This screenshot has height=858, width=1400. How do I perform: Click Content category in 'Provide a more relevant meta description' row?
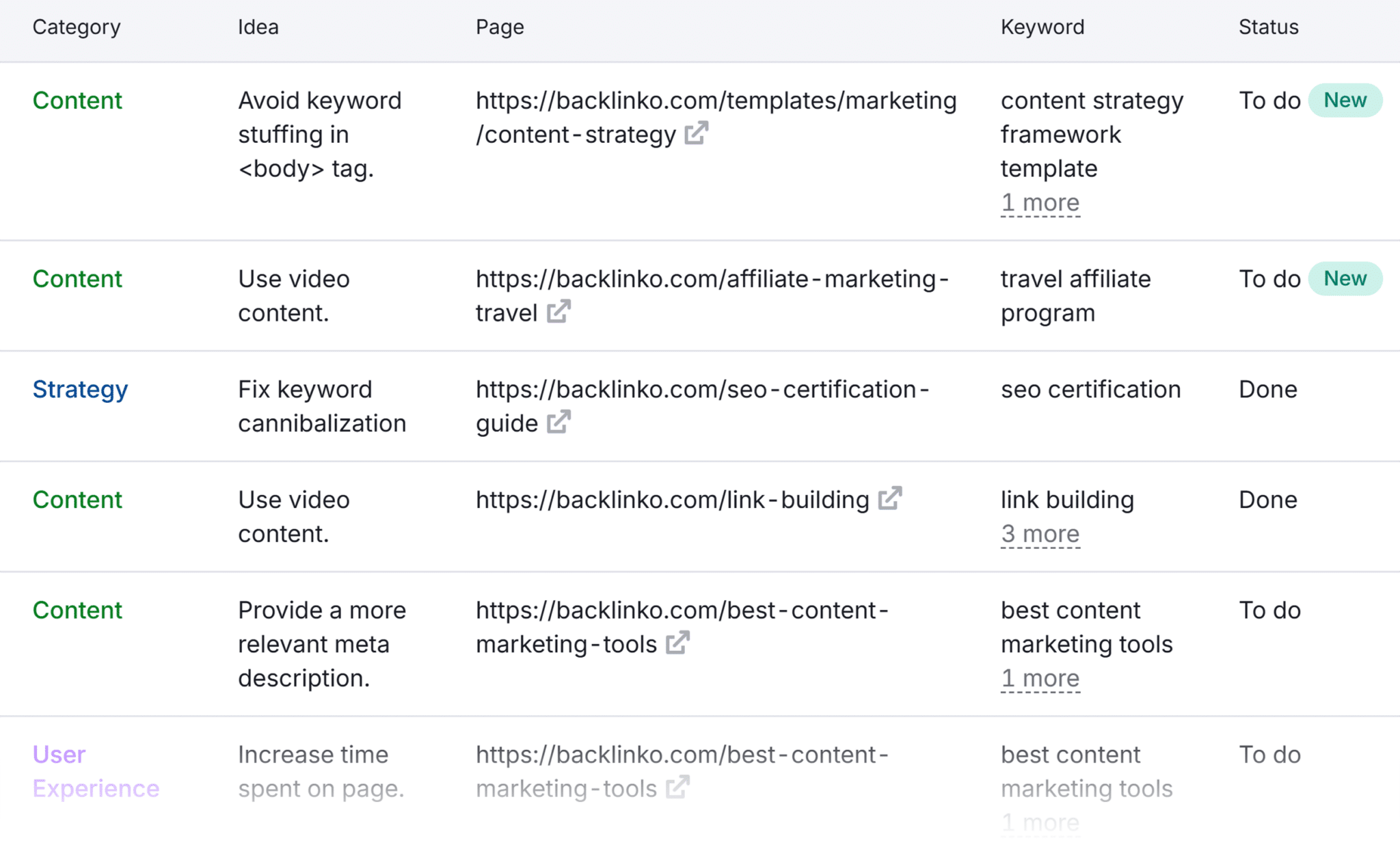pos(77,610)
